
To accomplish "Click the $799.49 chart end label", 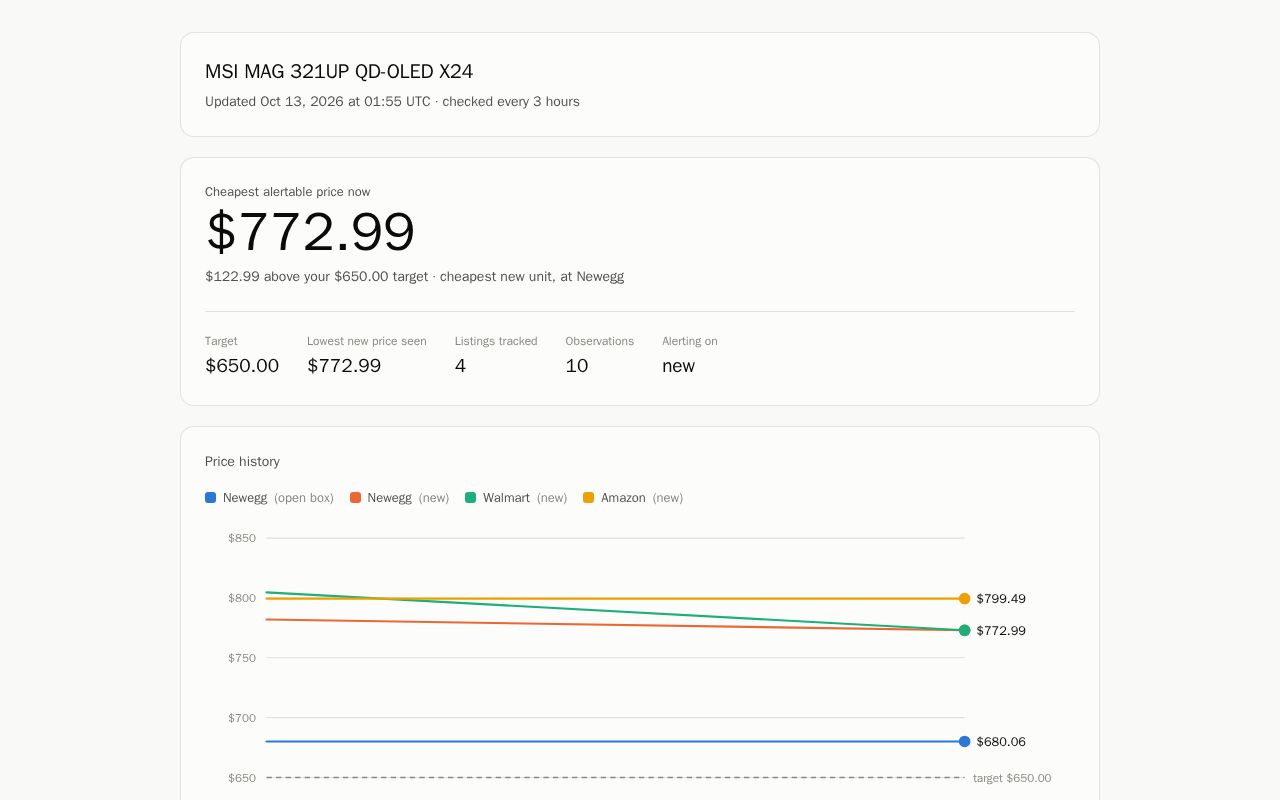I will 1001,599.
